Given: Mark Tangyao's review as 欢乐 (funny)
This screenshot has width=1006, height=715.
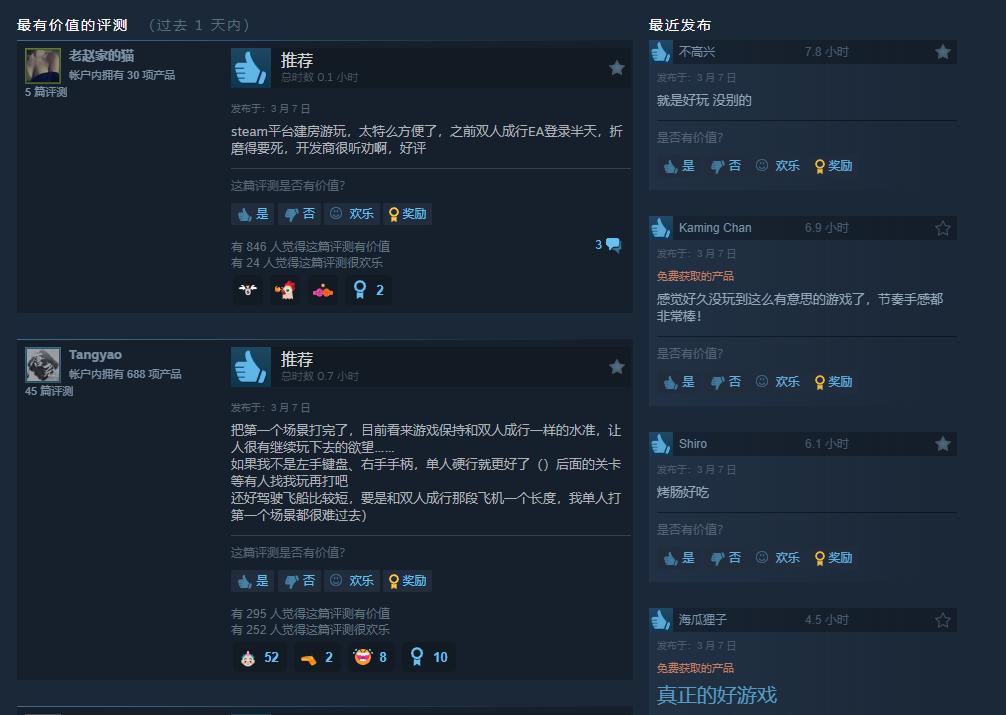Looking at the screenshot, I should 351,581.
